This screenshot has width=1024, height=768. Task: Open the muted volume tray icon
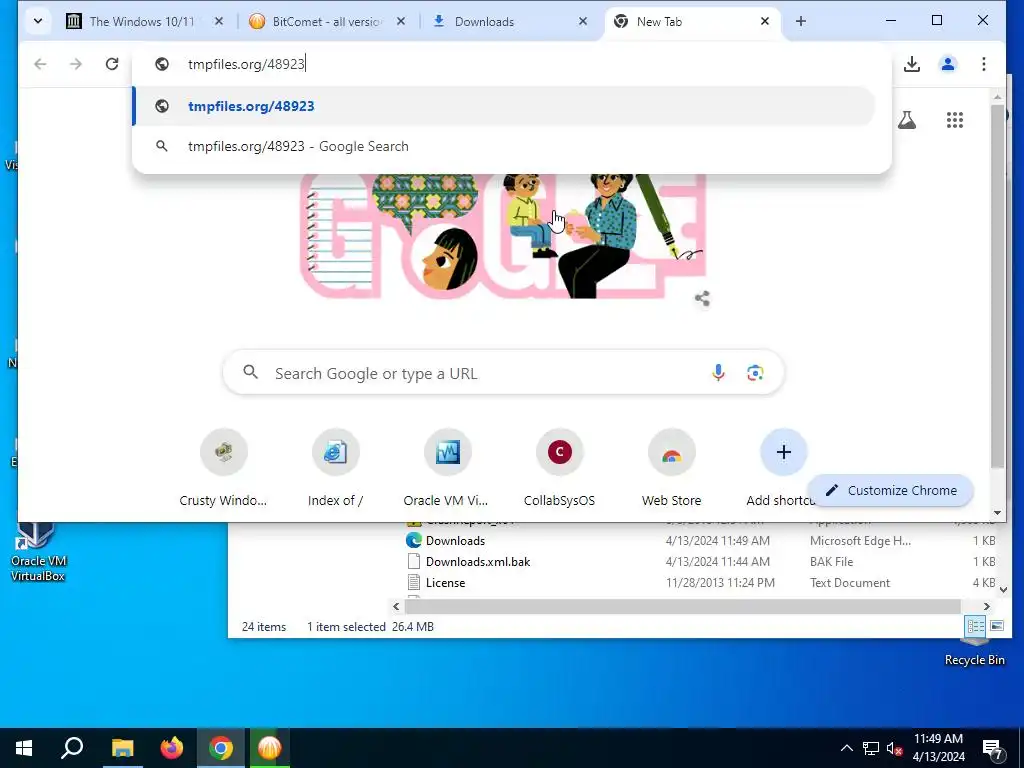pos(894,748)
